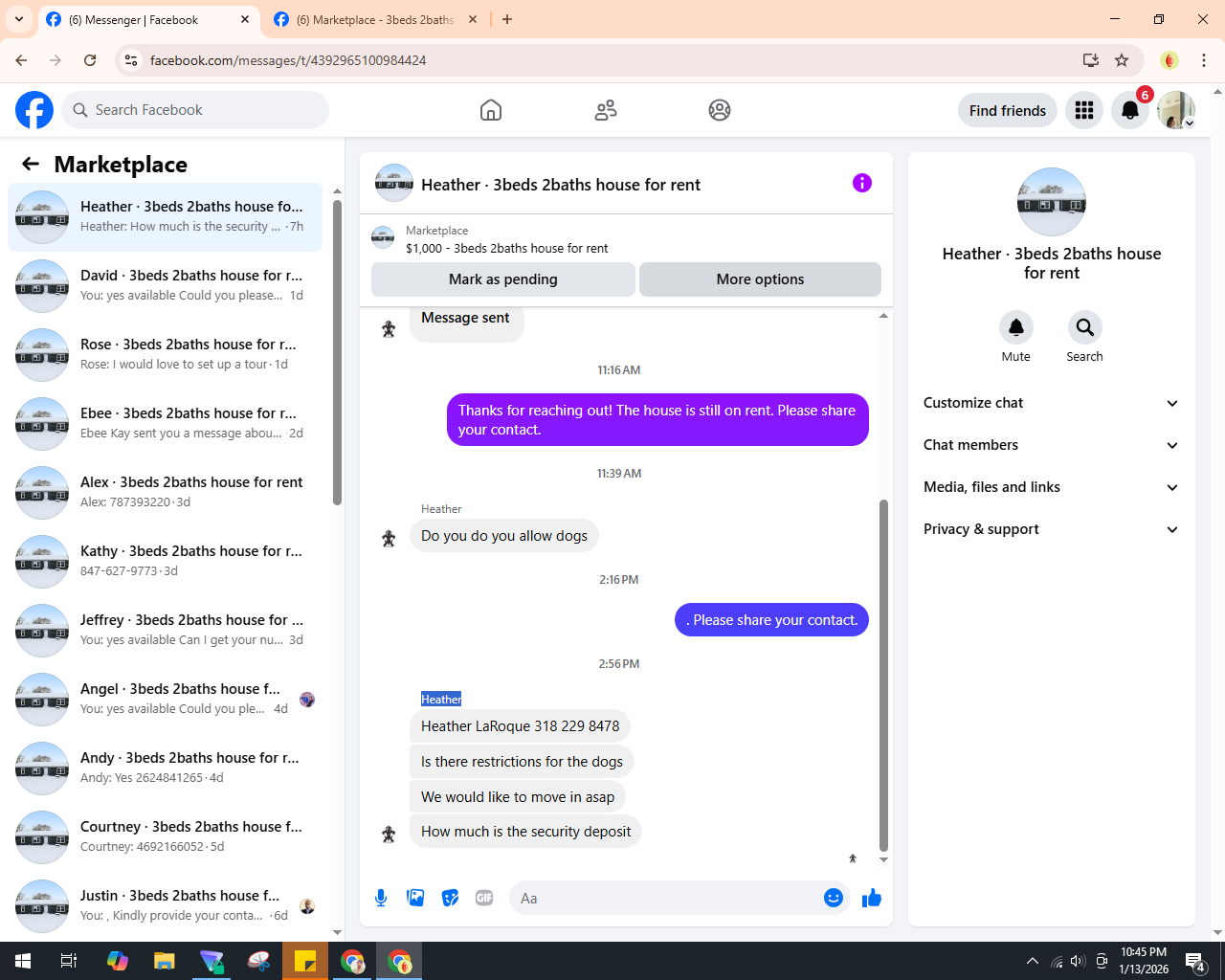Image resolution: width=1225 pixels, height=980 pixels.
Task: Show hidden system tray icons
Action: 1033,961
